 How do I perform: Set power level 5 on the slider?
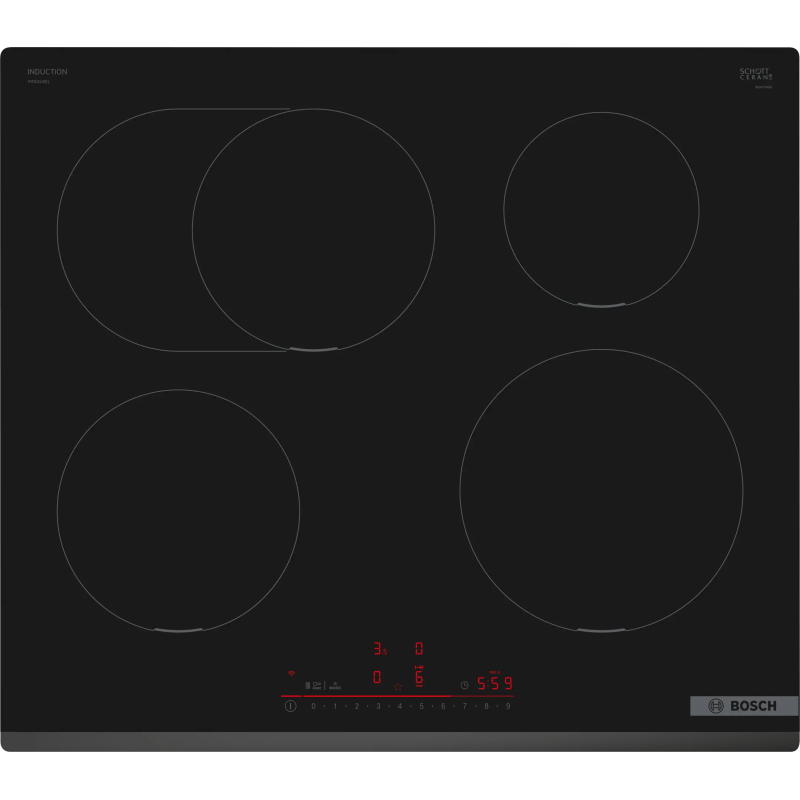(421, 706)
